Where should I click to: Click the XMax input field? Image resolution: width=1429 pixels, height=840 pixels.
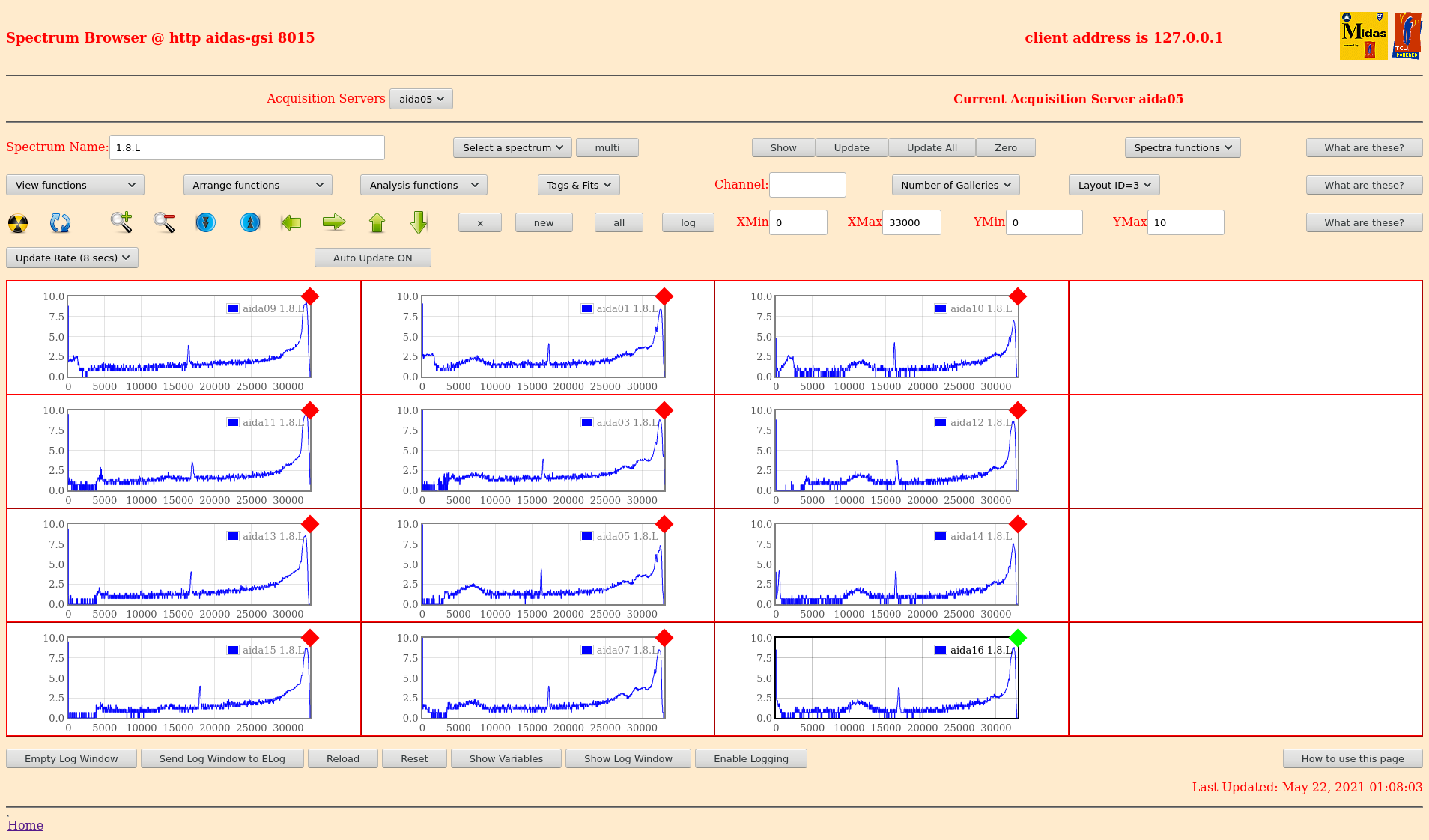pos(911,222)
